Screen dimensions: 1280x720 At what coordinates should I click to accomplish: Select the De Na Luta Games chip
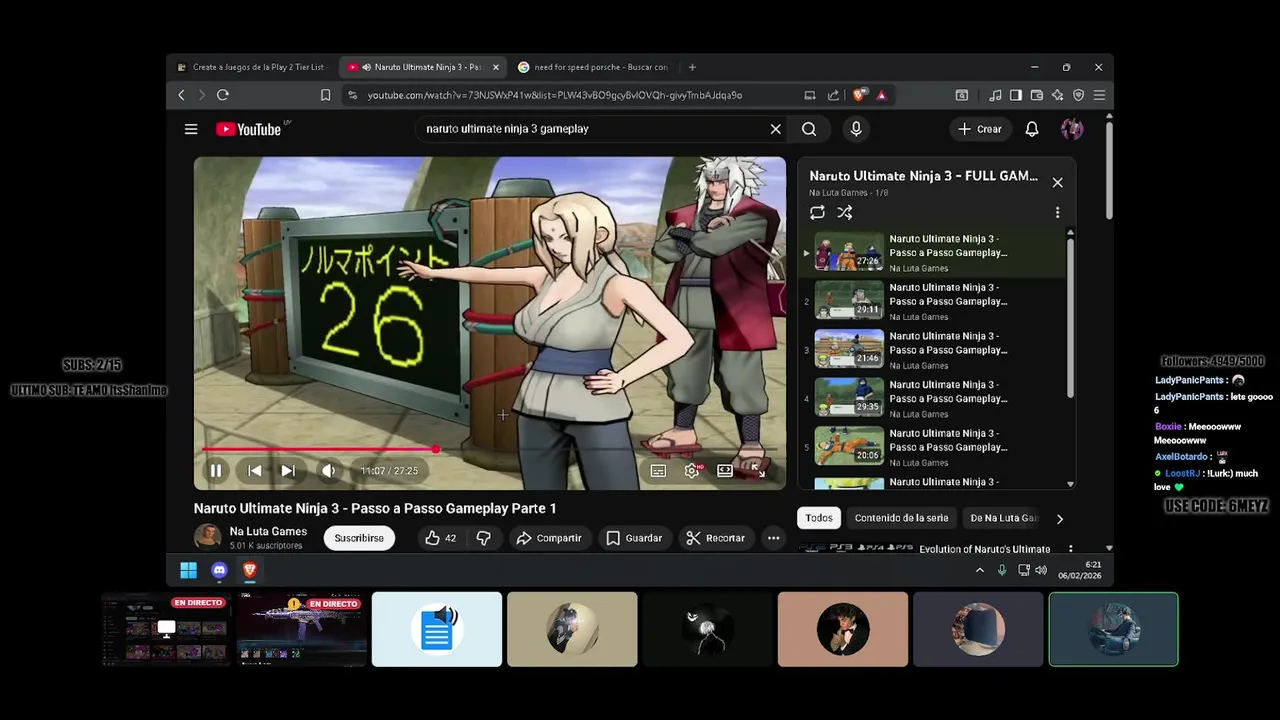[x=1004, y=518]
